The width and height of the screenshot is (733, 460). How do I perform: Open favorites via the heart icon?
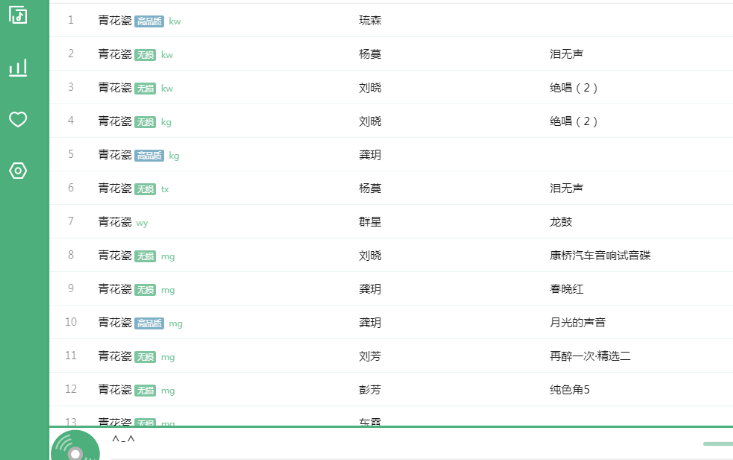click(x=18, y=120)
